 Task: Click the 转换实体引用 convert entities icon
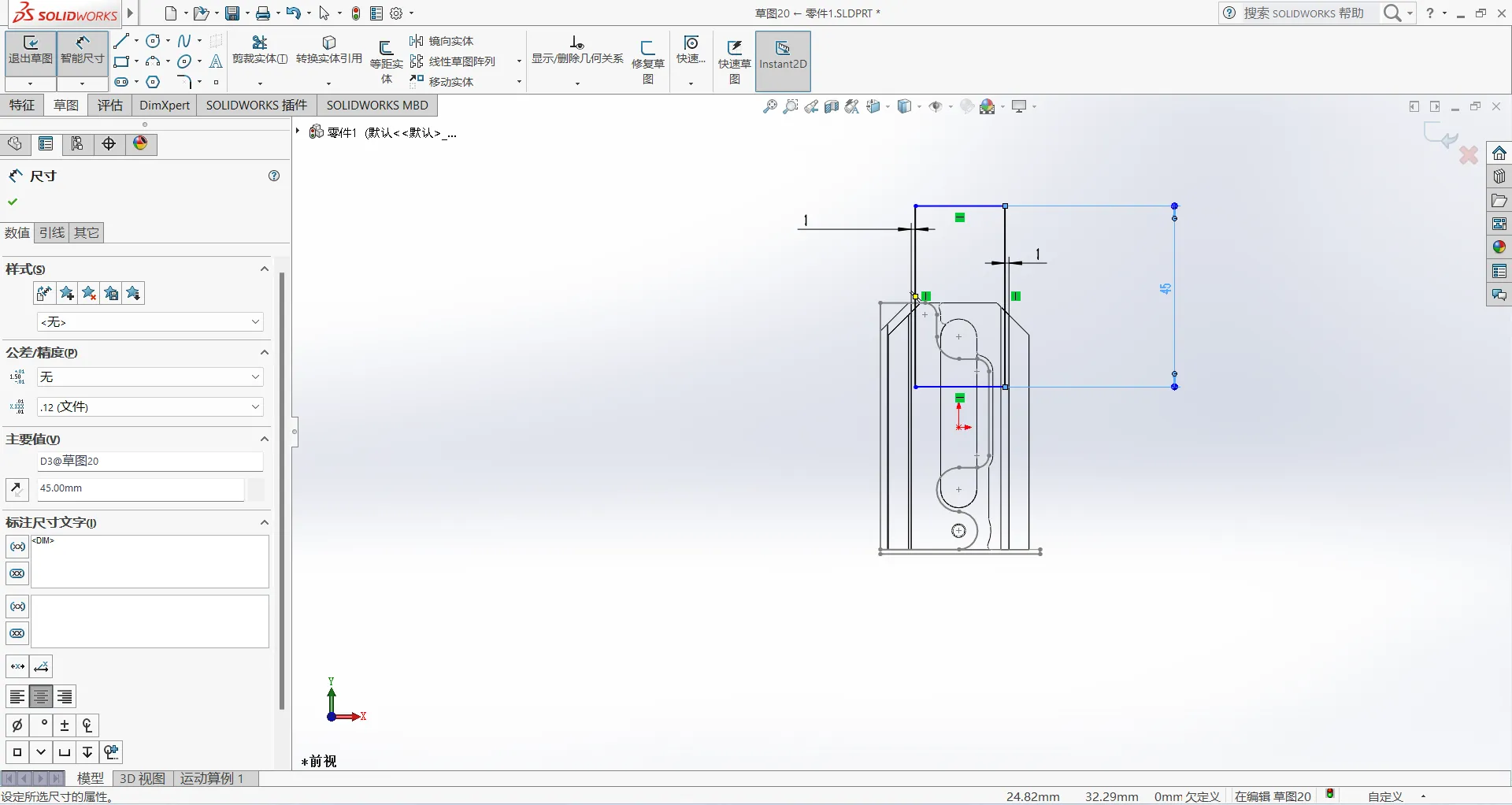coord(329,49)
